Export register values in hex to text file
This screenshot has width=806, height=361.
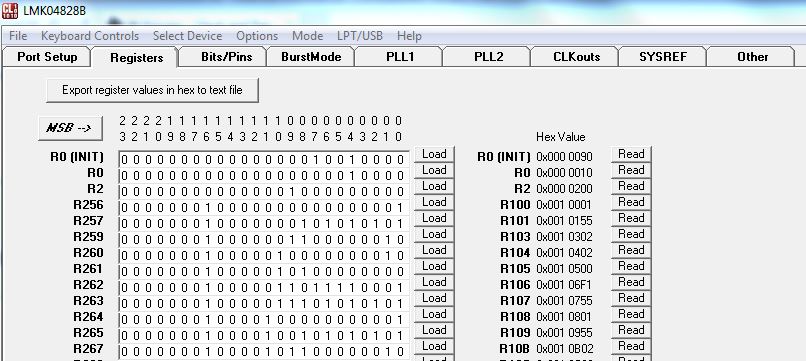point(152,90)
